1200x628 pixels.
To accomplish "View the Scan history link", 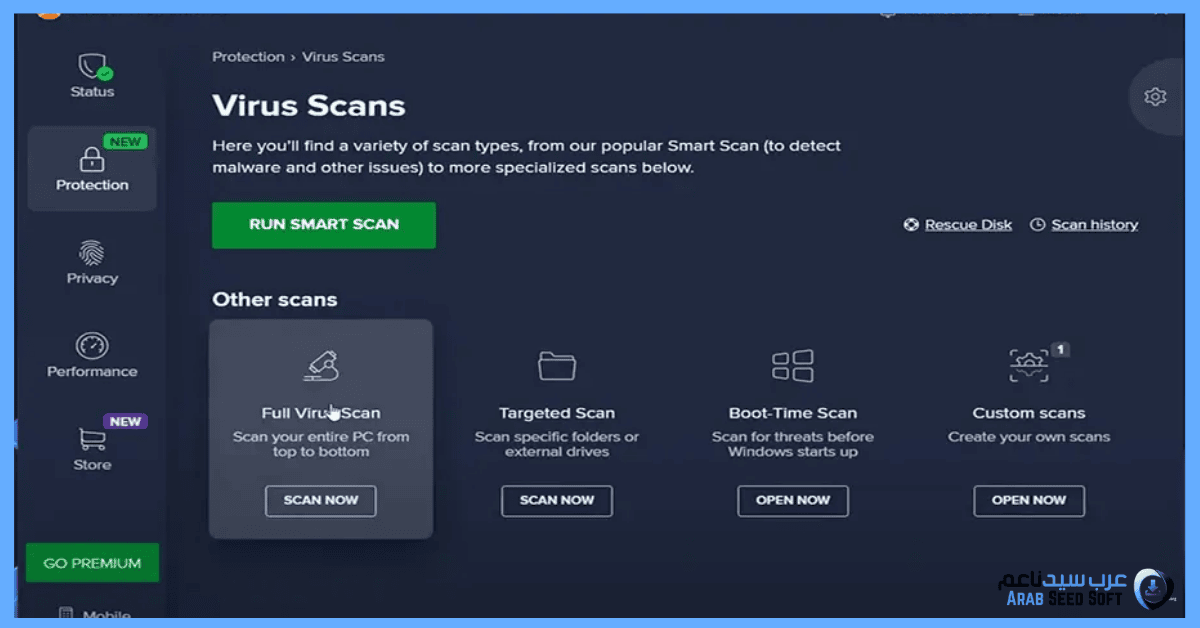I will tap(1094, 225).
